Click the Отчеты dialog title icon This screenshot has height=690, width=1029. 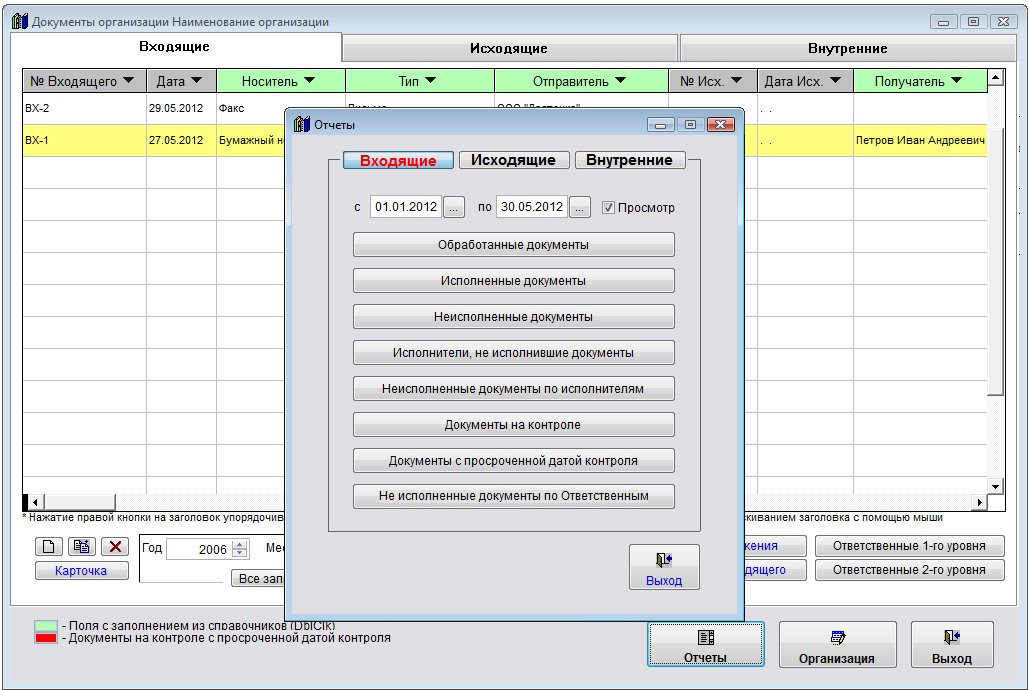coord(302,124)
